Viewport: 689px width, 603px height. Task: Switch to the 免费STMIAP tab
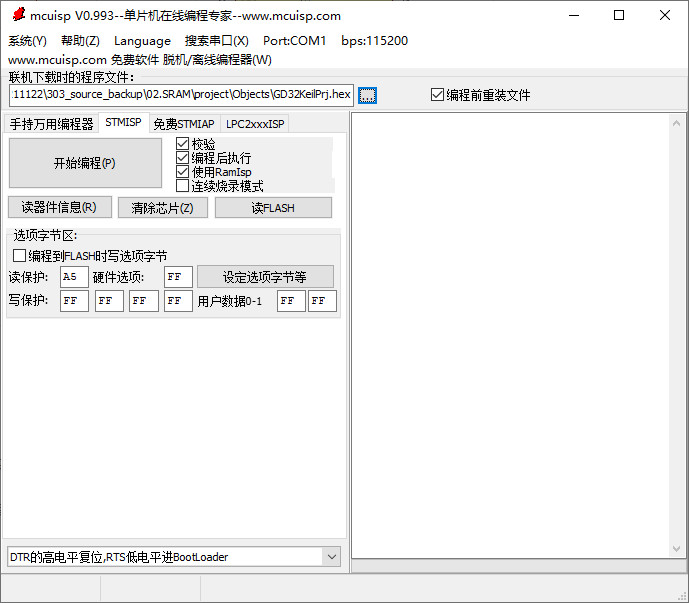click(x=184, y=124)
